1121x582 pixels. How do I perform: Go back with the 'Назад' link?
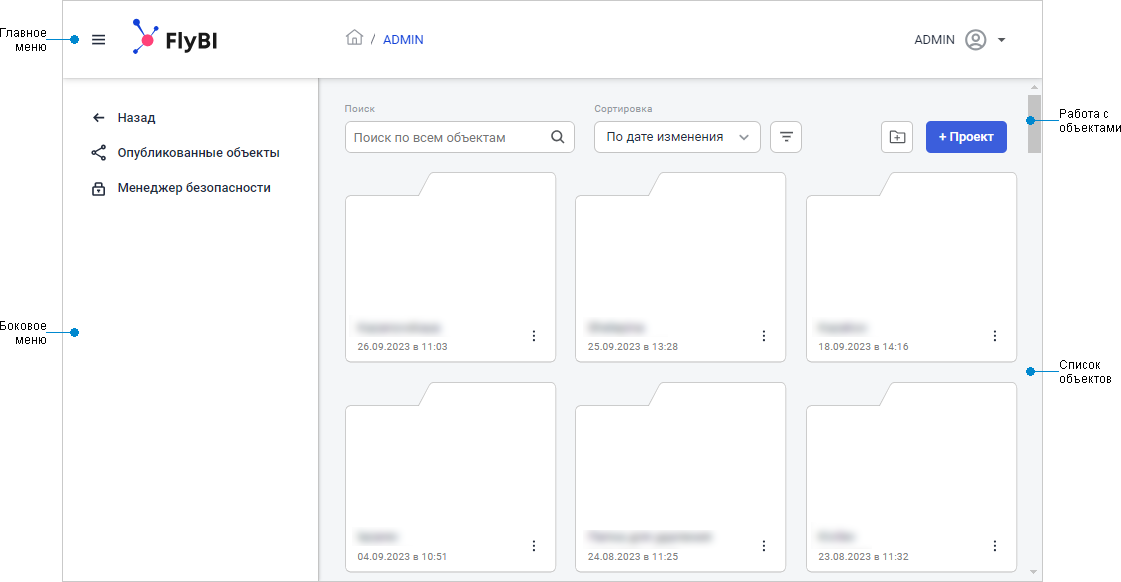click(136, 117)
